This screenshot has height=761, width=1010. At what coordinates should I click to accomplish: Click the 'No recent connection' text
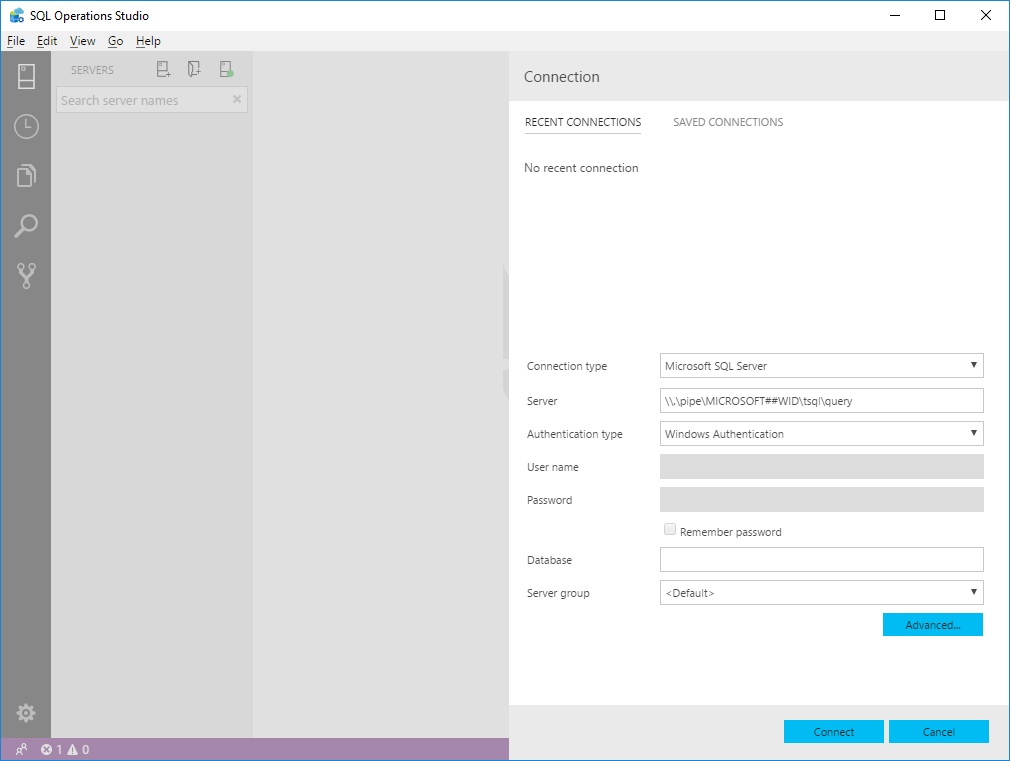[x=581, y=168]
